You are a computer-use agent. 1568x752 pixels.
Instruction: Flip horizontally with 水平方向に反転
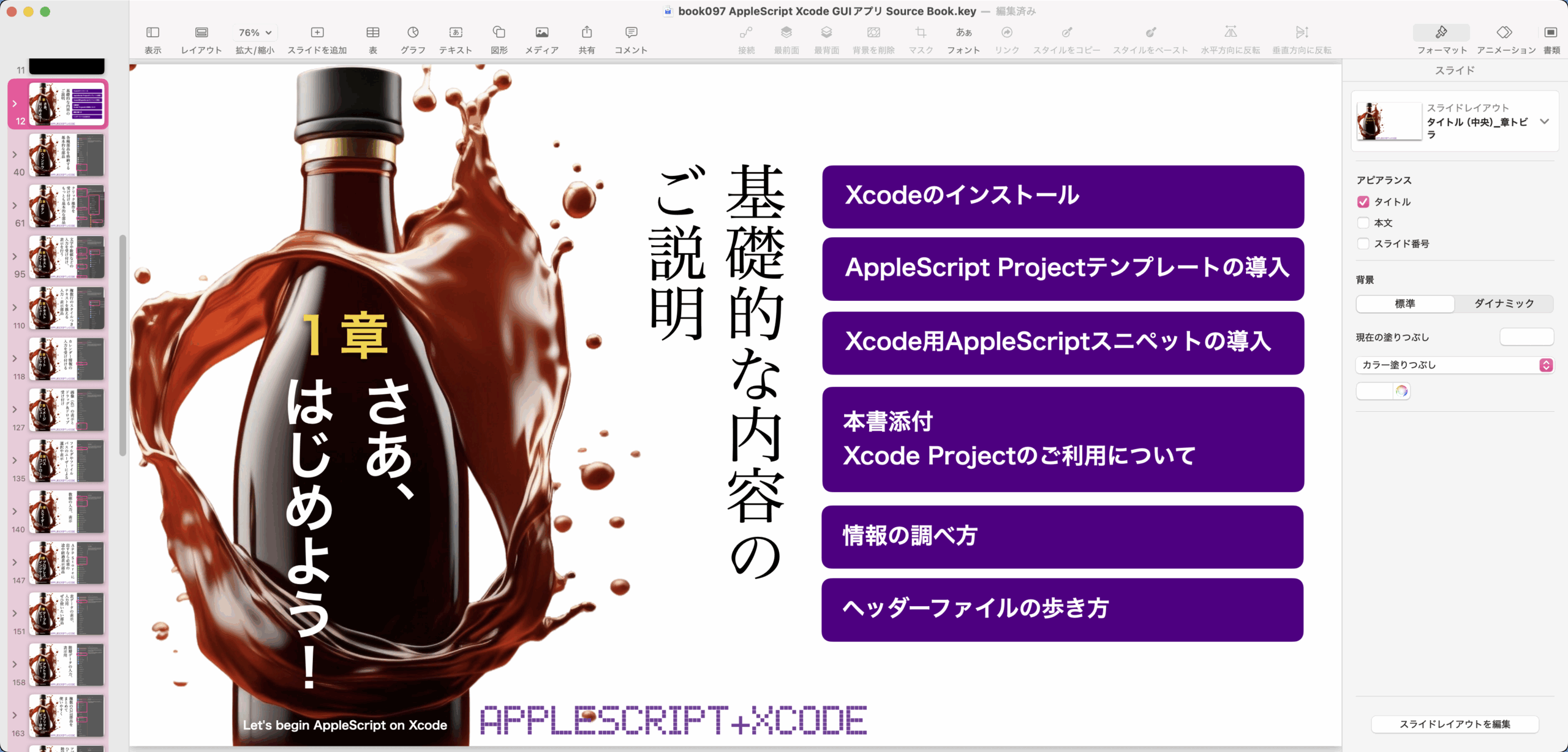[1231, 32]
